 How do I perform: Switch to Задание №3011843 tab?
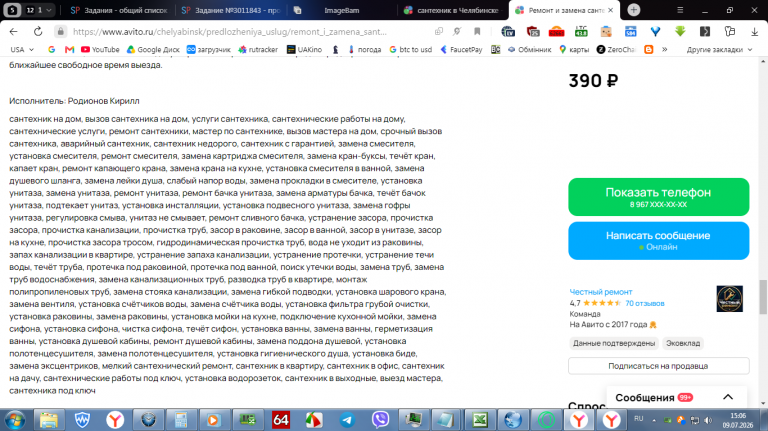pyautogui.click(x=230, y=10)
